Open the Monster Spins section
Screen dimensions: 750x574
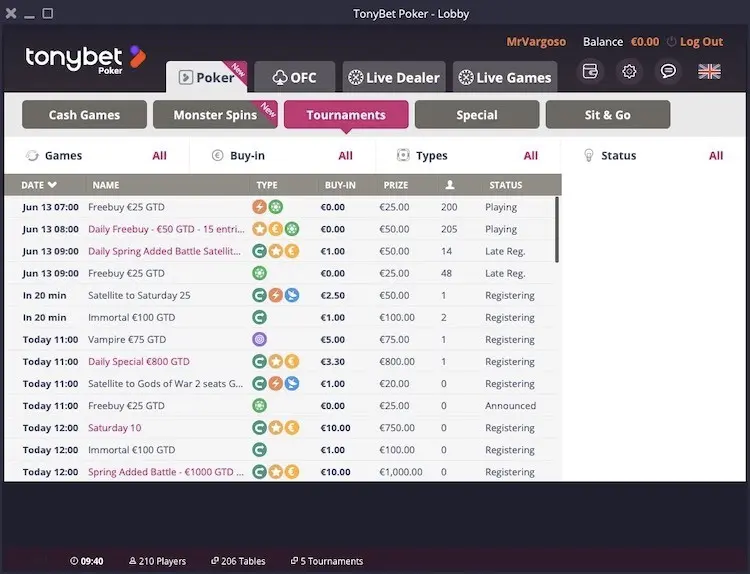[x=215, y=115]
